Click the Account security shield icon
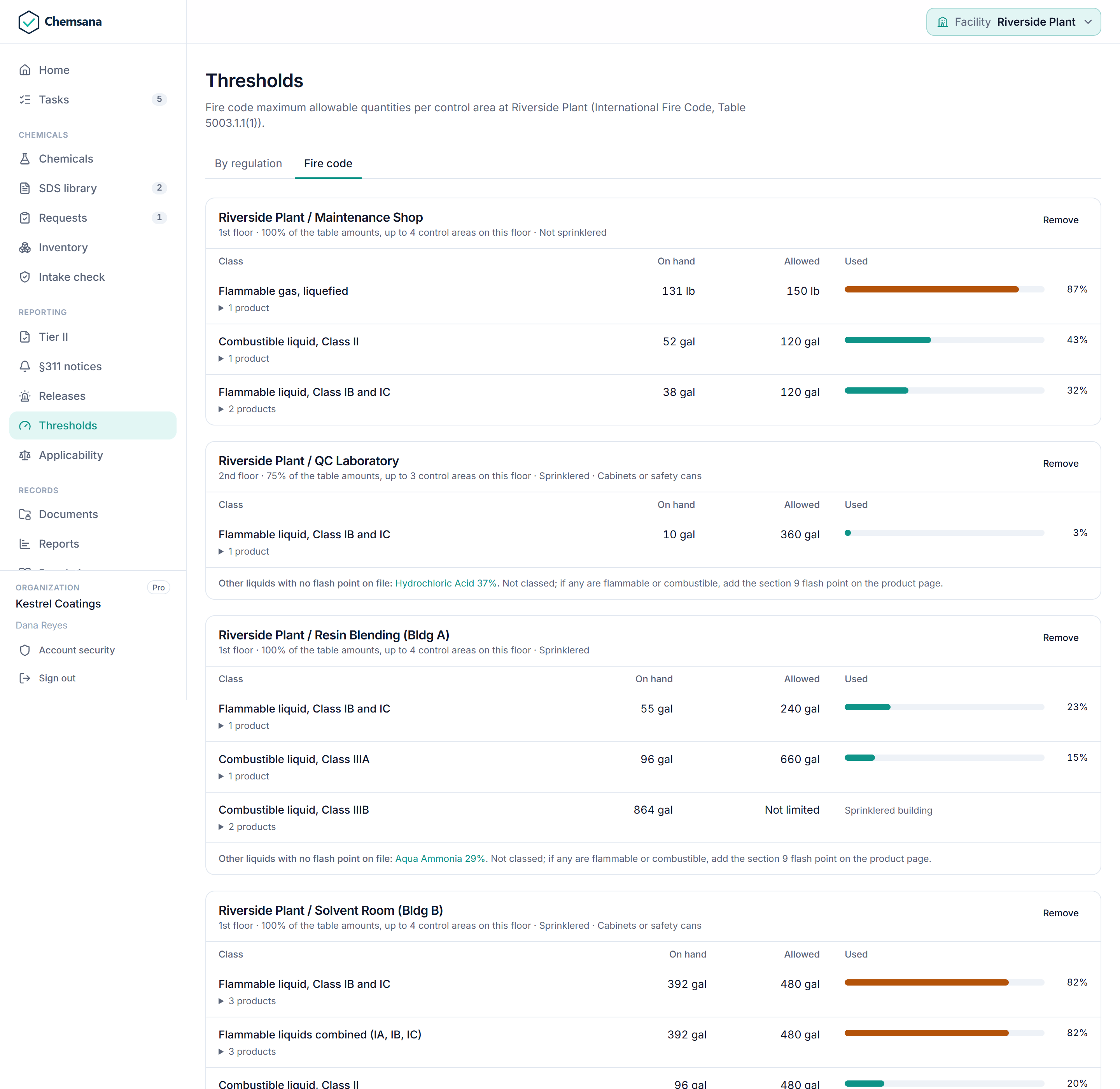Image resolution: width=1120 pixels, height=1089 pixels. click(24, 650)
